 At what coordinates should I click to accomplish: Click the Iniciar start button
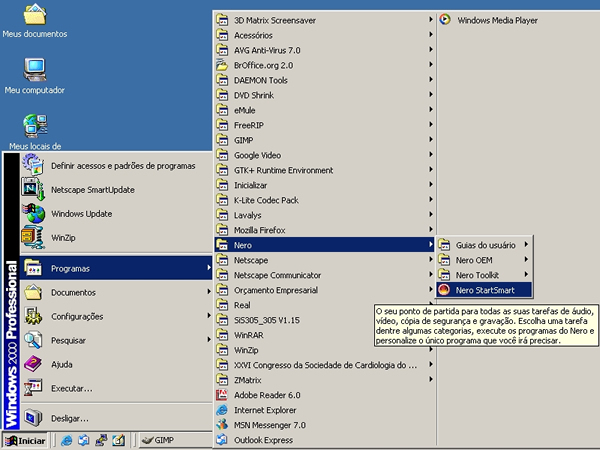tap(25, 441)
